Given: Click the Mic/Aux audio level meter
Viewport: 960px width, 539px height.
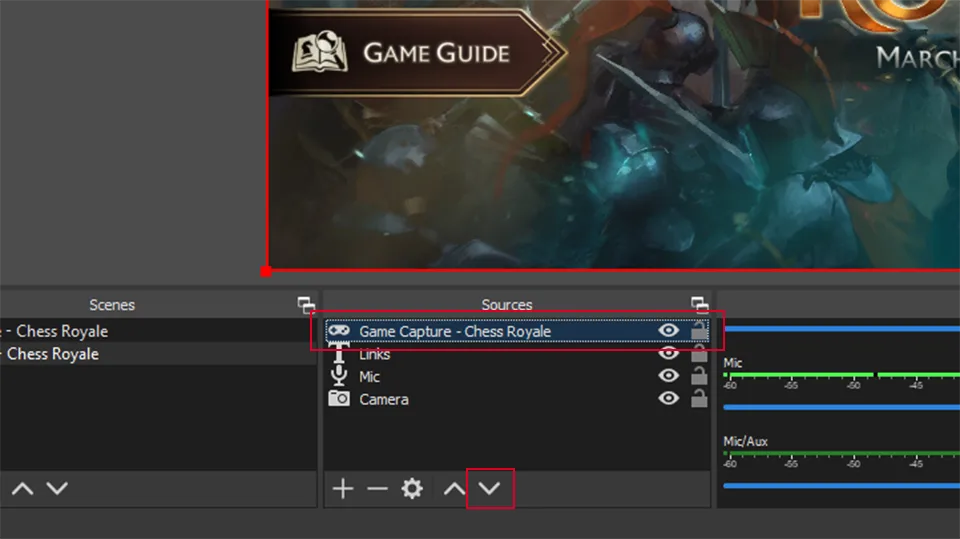Looking at the screenshot, I should [841, 453].
